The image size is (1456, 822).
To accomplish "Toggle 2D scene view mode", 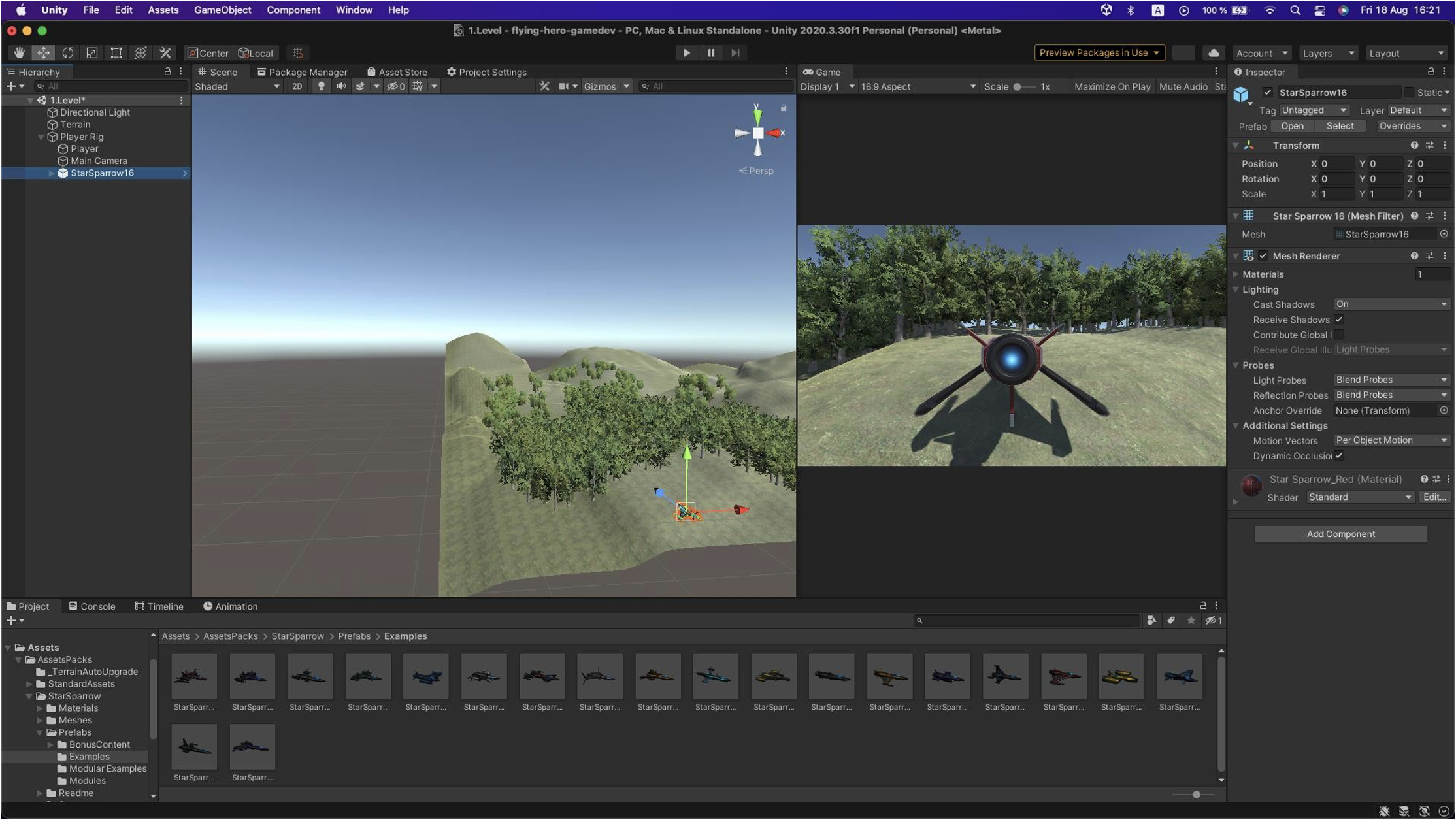I will (297, 86).
